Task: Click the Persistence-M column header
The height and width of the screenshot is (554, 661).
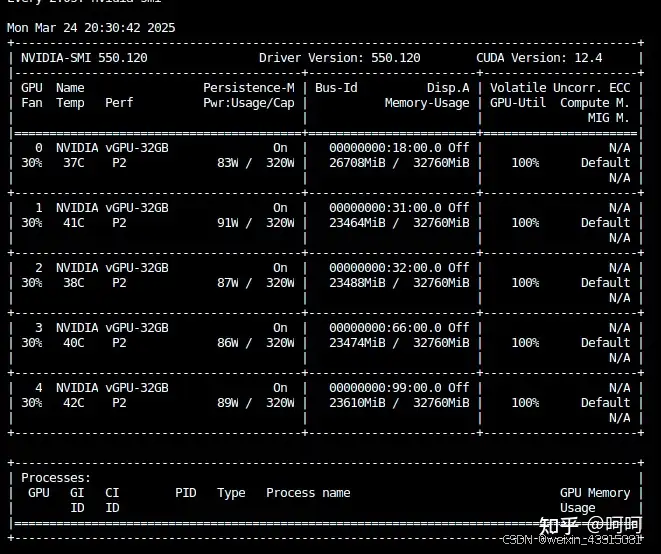Action: [x=249, y=88]
